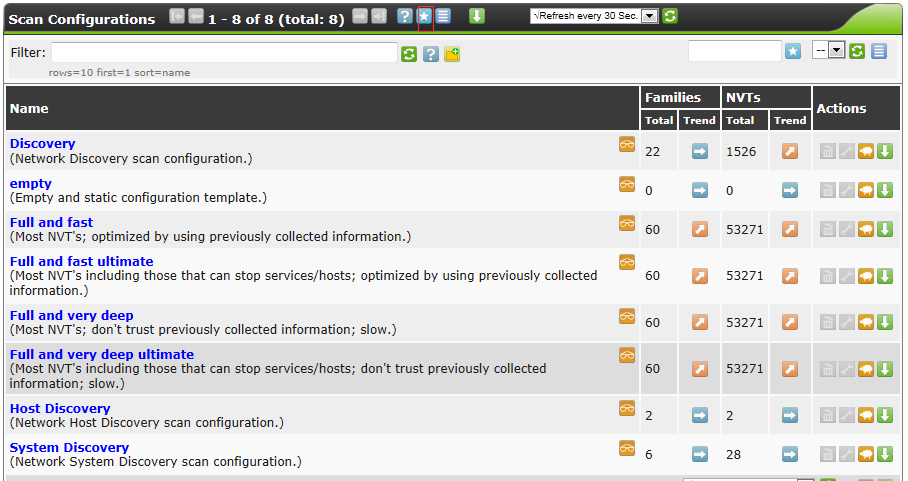Image resolution: width=908 pixels, height=481 pixels.
Task: Click the glasses icon for Host Discovery
Action: (x=627, y=408)
